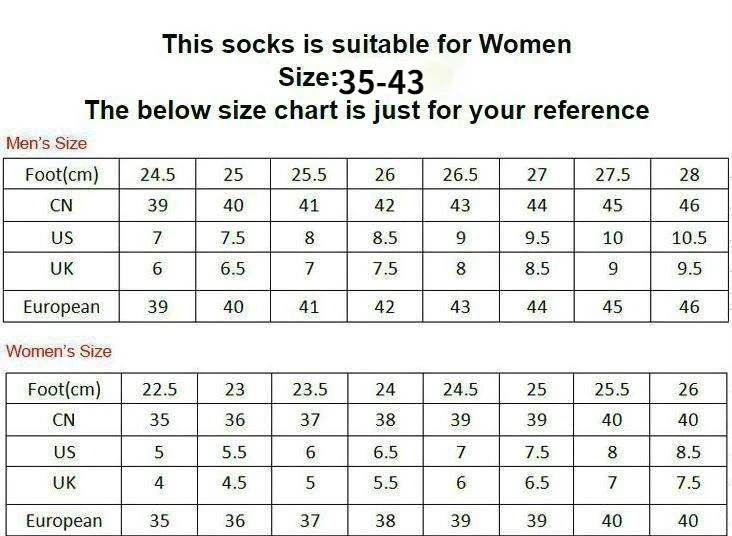Select CN row label in Men's table

(x=63, y=206)
